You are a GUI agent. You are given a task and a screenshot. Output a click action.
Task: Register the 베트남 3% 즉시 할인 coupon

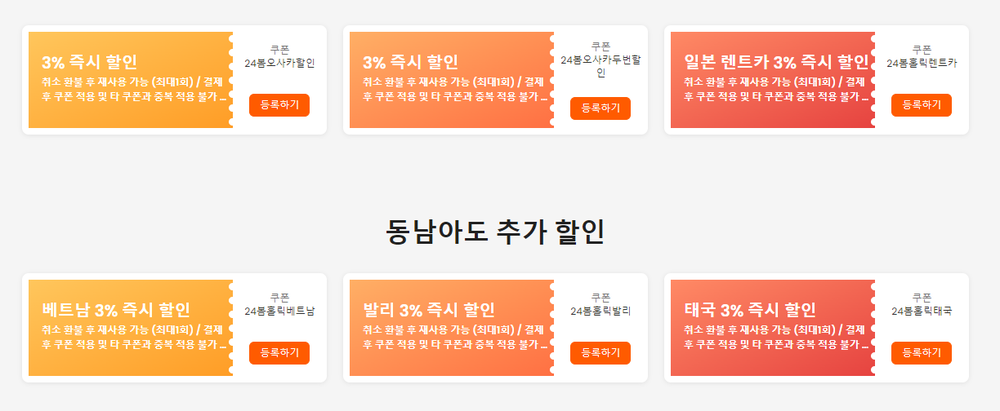coord(279,353)
